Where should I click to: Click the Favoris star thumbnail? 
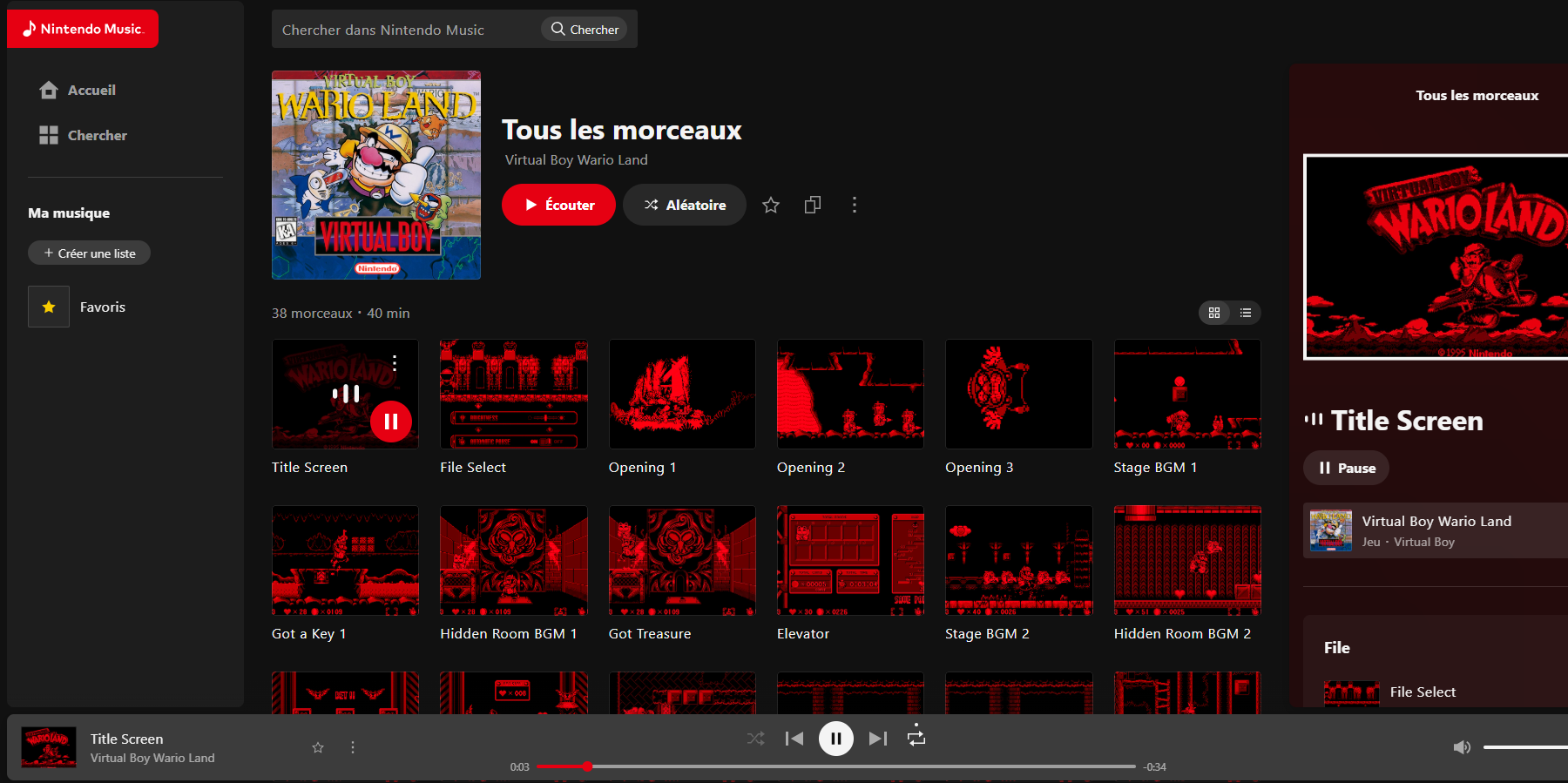(49, 307)
